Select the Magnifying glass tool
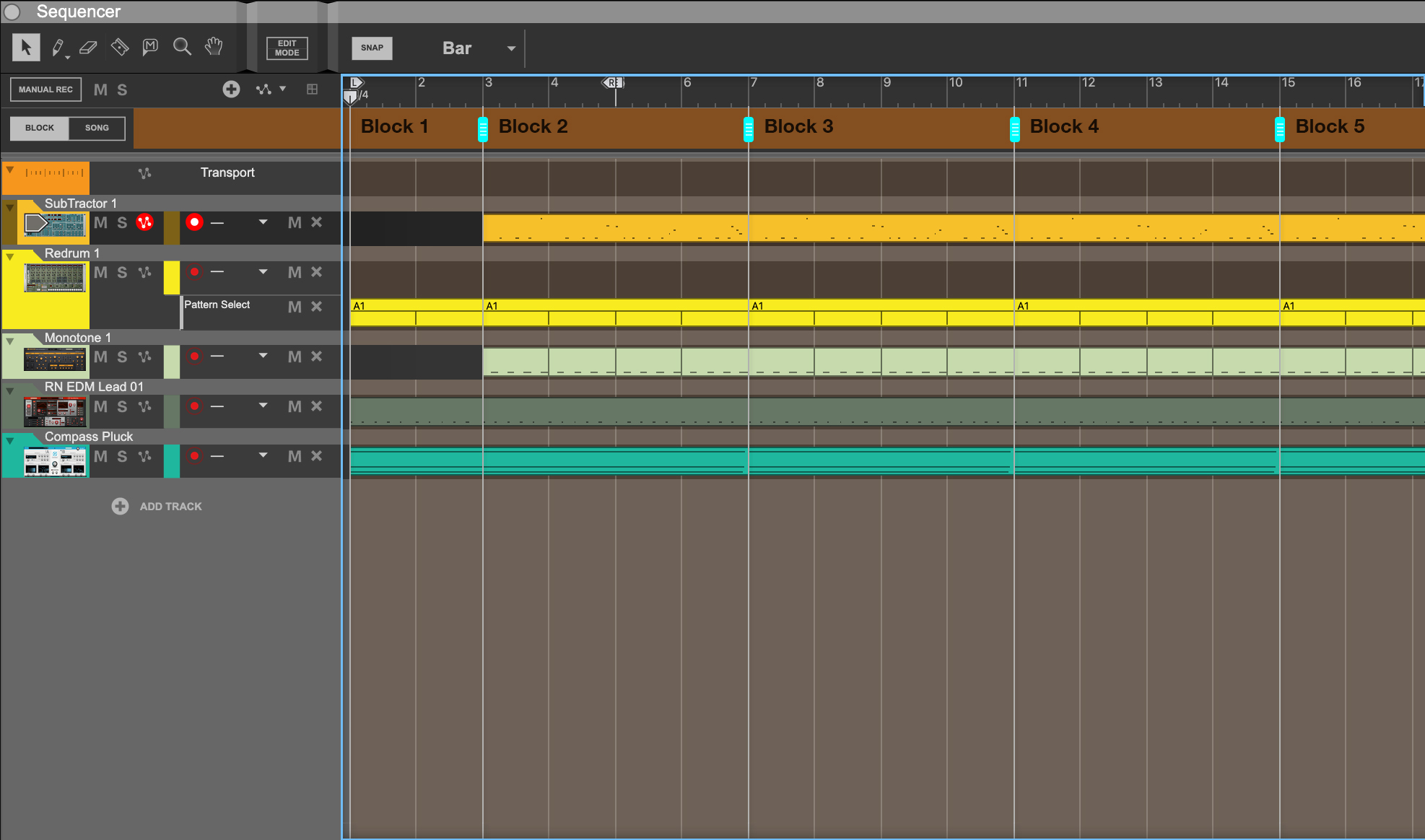Viewport: 1425px width, 840px height. pos(182,47)
